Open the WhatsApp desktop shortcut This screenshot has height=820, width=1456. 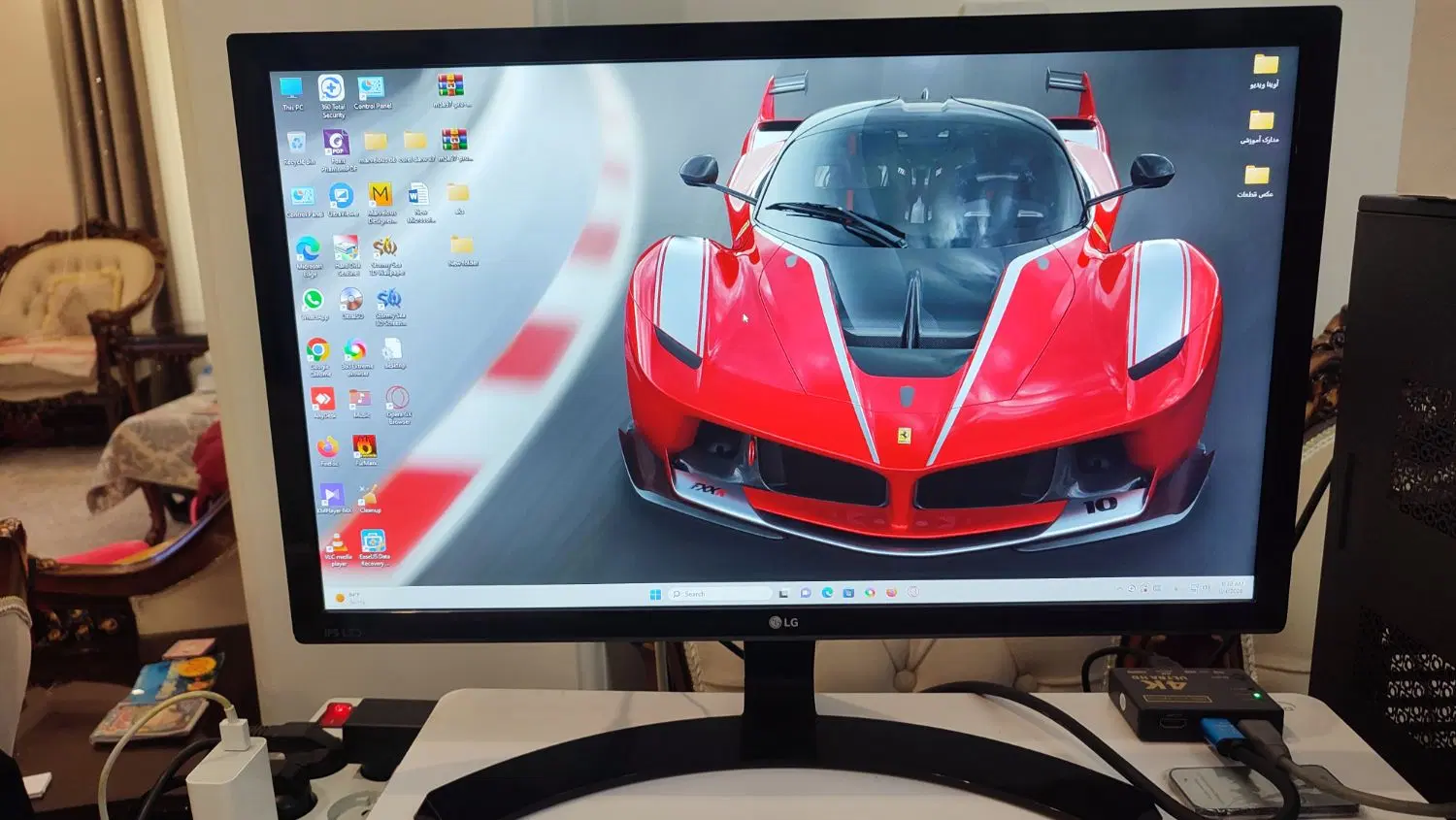[314, 304]
